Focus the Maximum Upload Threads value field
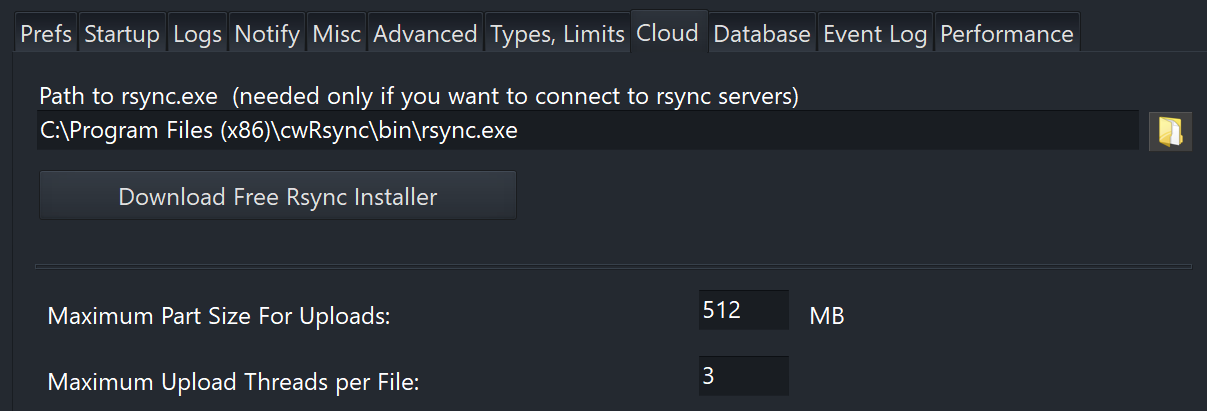1207x411 pixels. click(743, 376)
